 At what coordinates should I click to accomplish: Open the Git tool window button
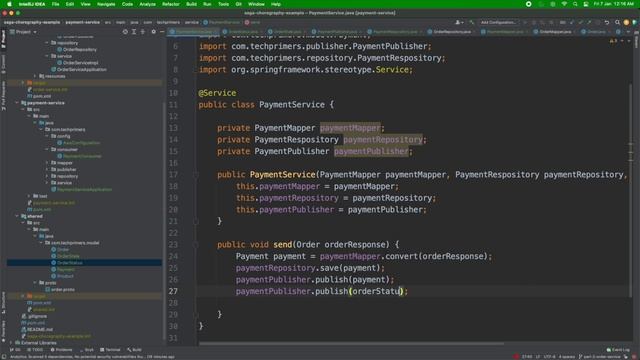[x=15, y=350]
